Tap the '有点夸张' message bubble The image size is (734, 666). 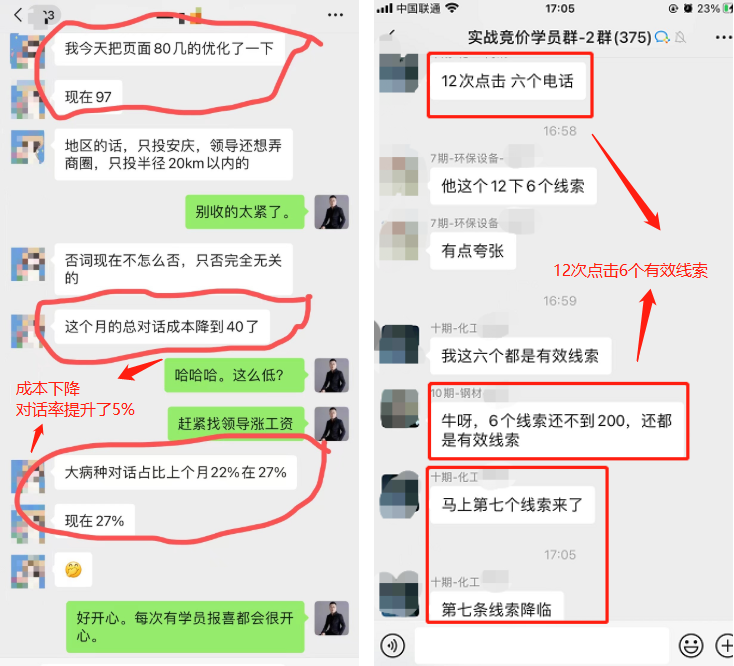click(473, 251)
